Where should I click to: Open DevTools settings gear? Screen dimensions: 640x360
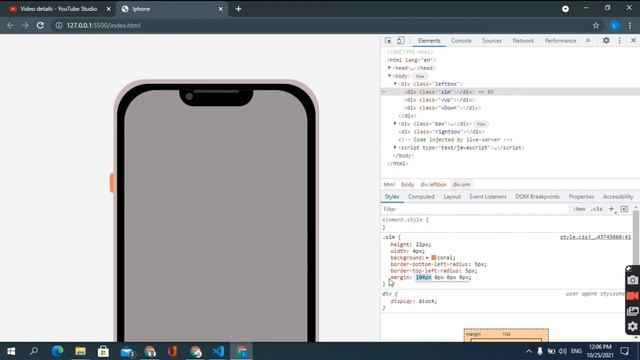[606, 40]
